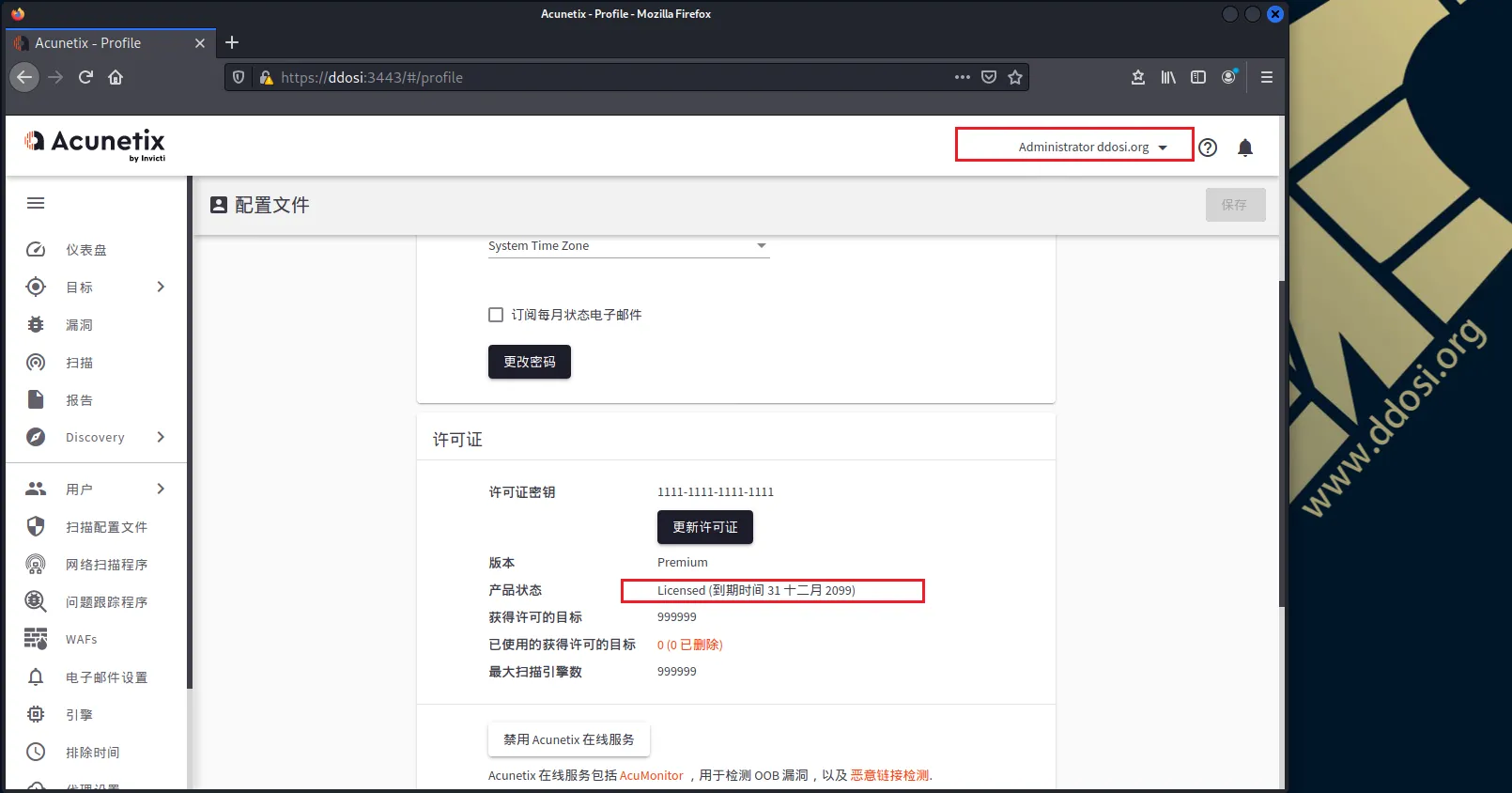Click the Premium version value
Screen dimensions: 1512x793
click(683, 562)
